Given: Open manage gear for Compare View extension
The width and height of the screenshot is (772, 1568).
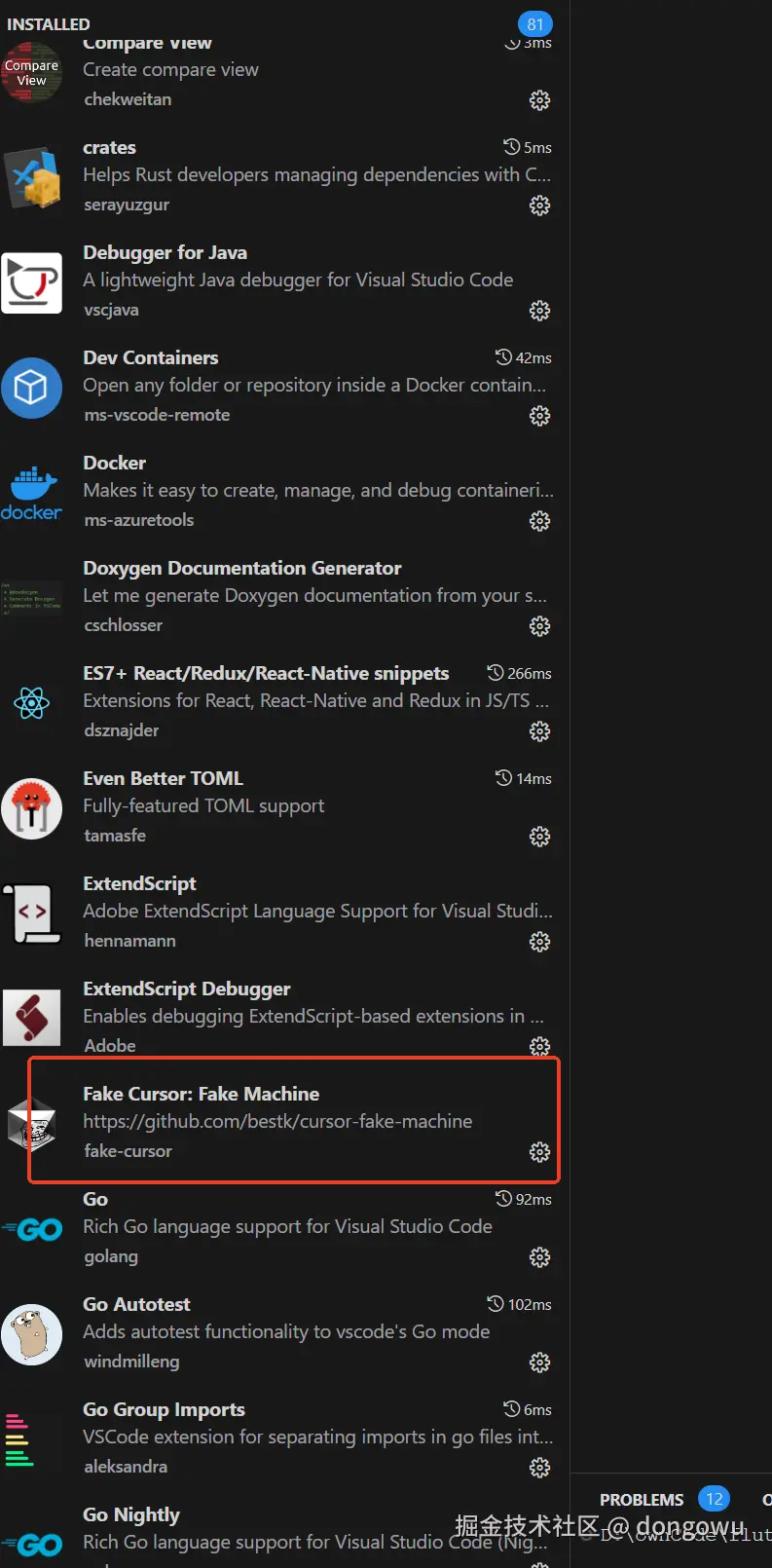Looking at the screenshot, I should (x=539, y=100).
